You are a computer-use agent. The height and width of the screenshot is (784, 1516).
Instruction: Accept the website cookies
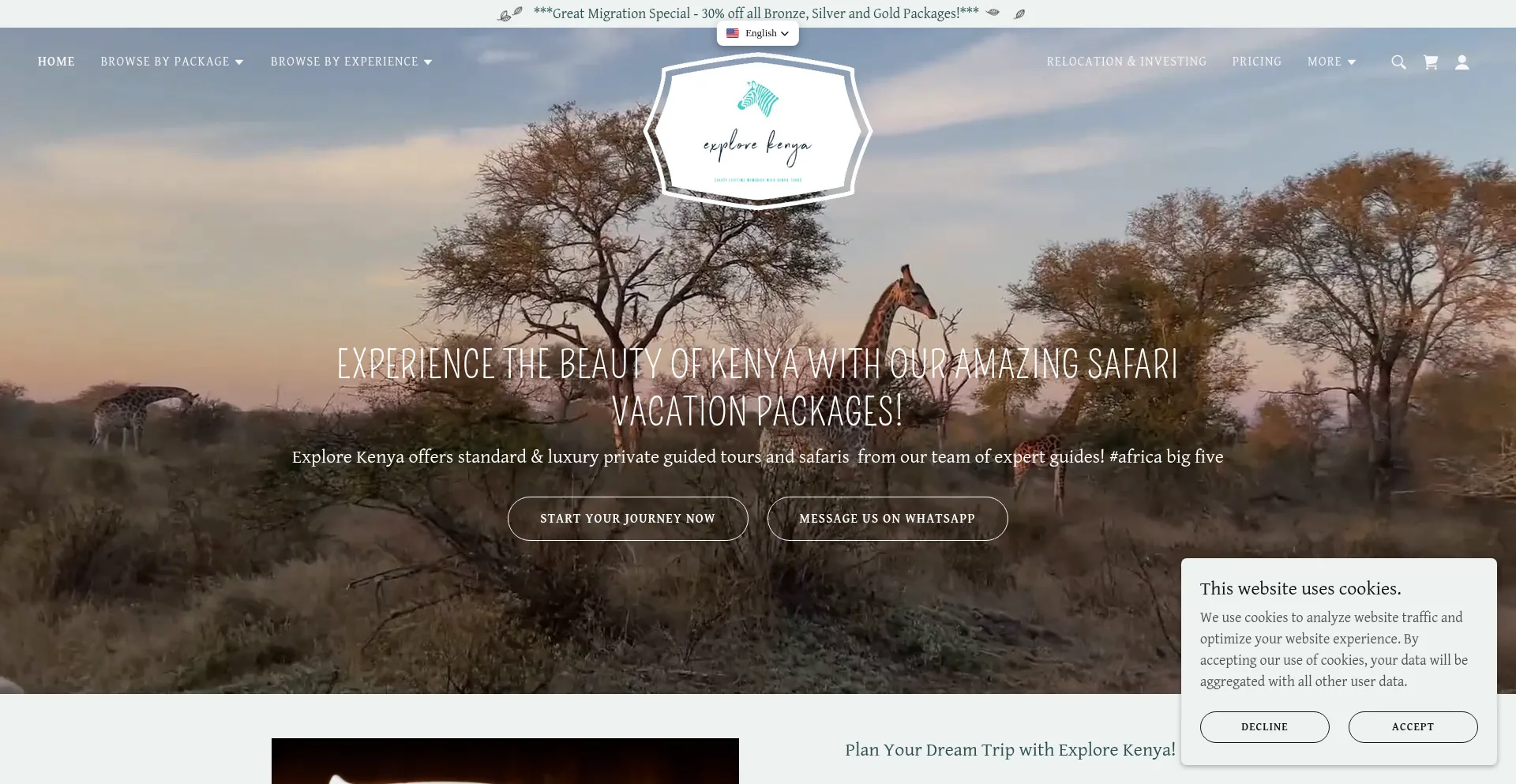[x=1413, y=727]
